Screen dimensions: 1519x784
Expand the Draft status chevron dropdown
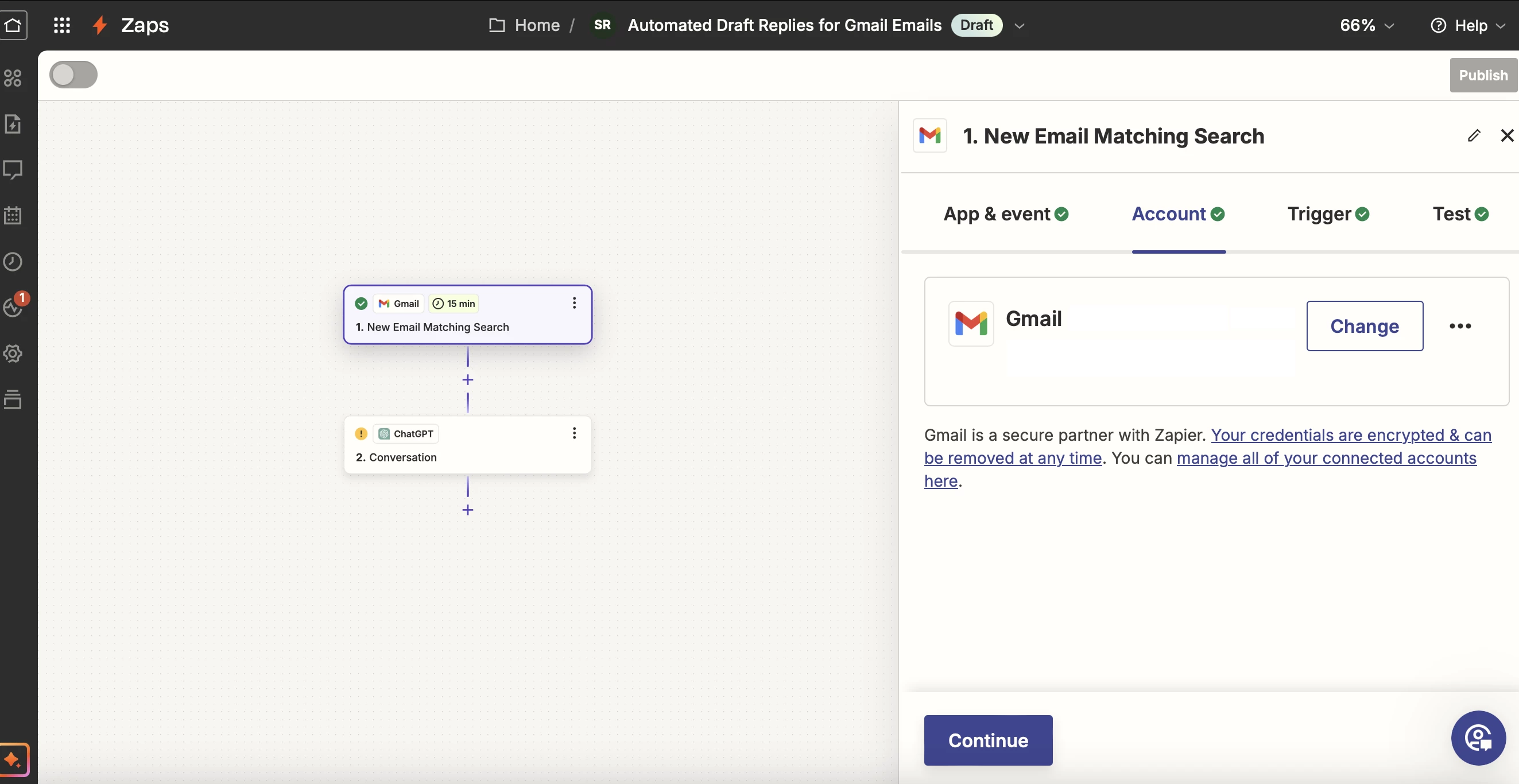1019,26
